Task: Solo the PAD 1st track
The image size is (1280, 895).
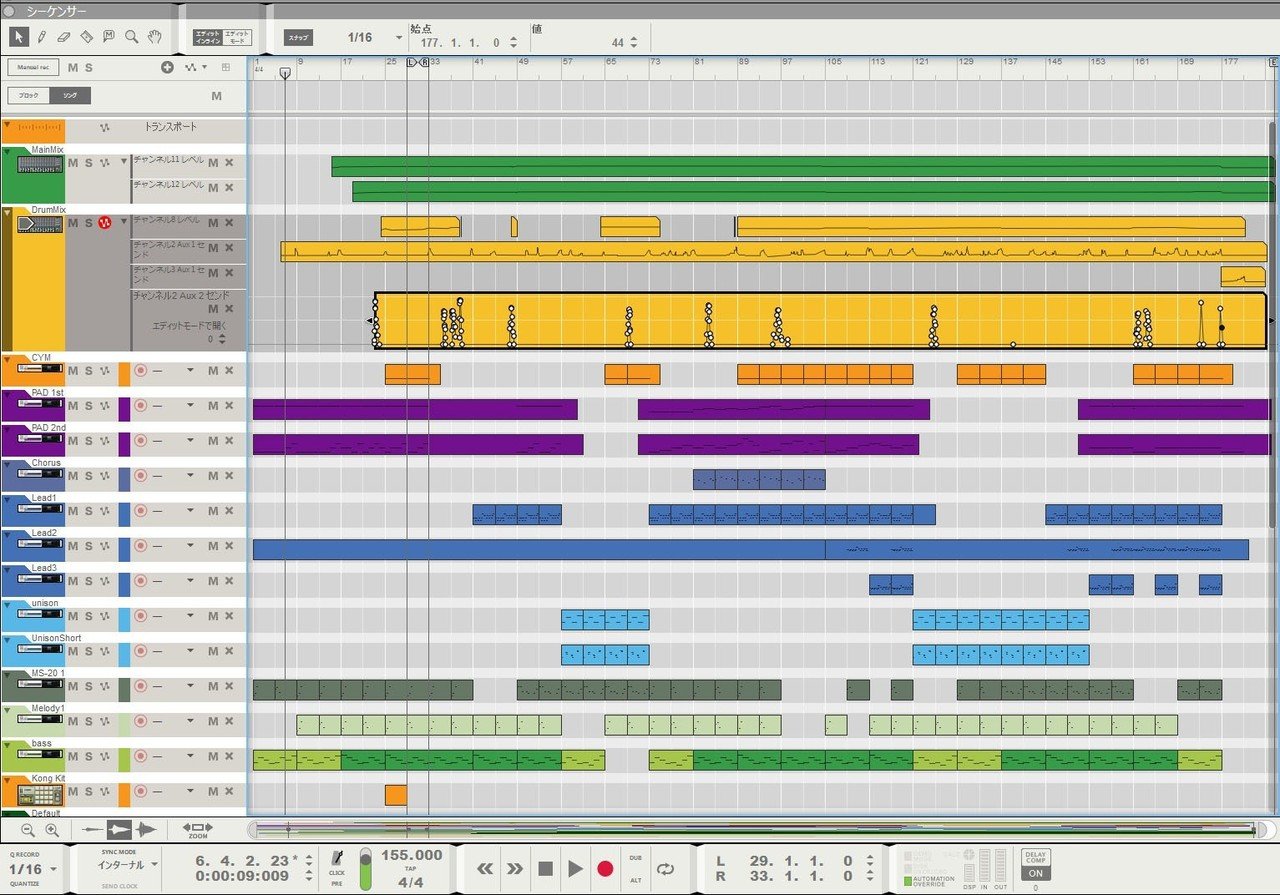Action: (88, 406)
